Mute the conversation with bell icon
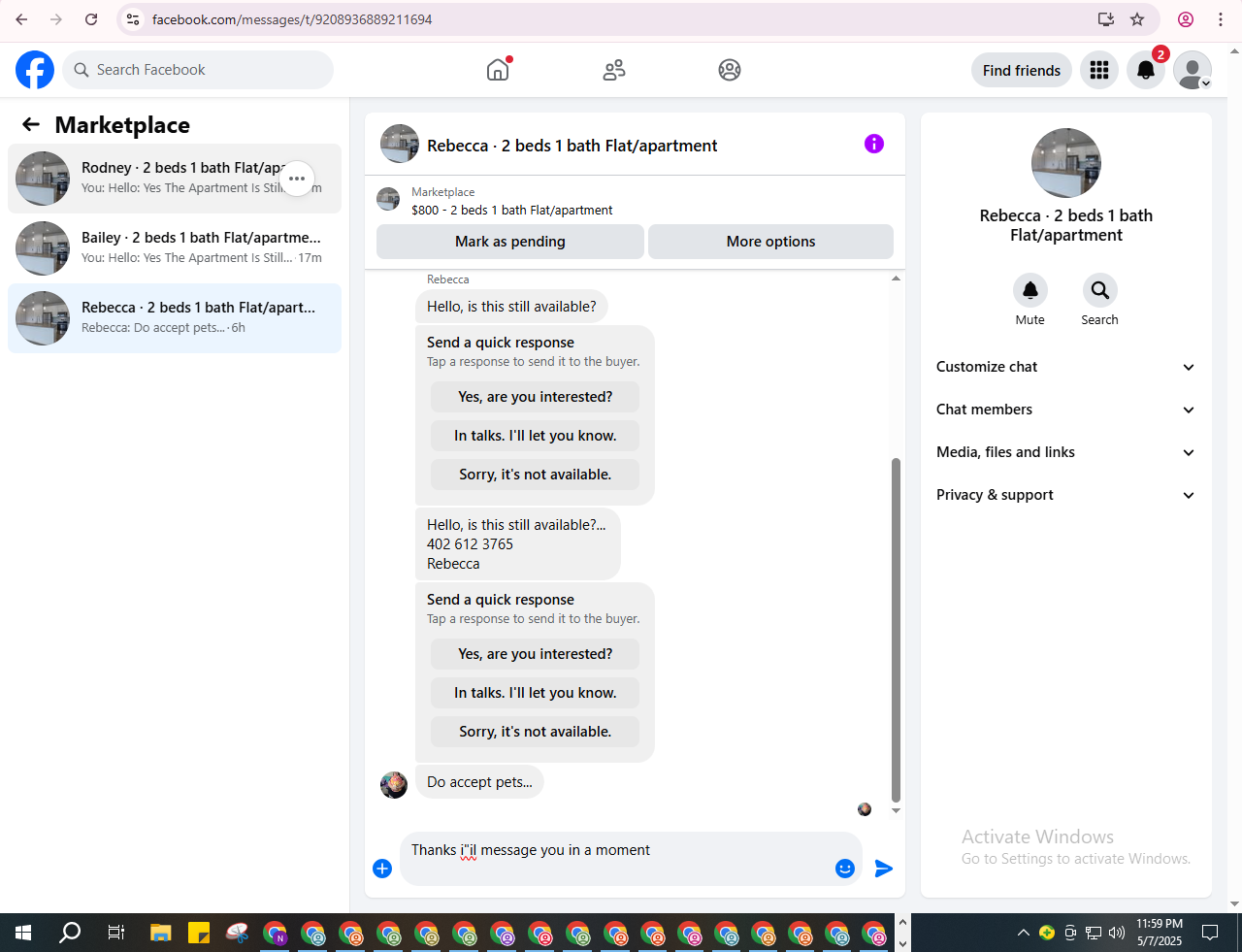Screen dimensions: 1242x952 click(x=1030, y=290)
